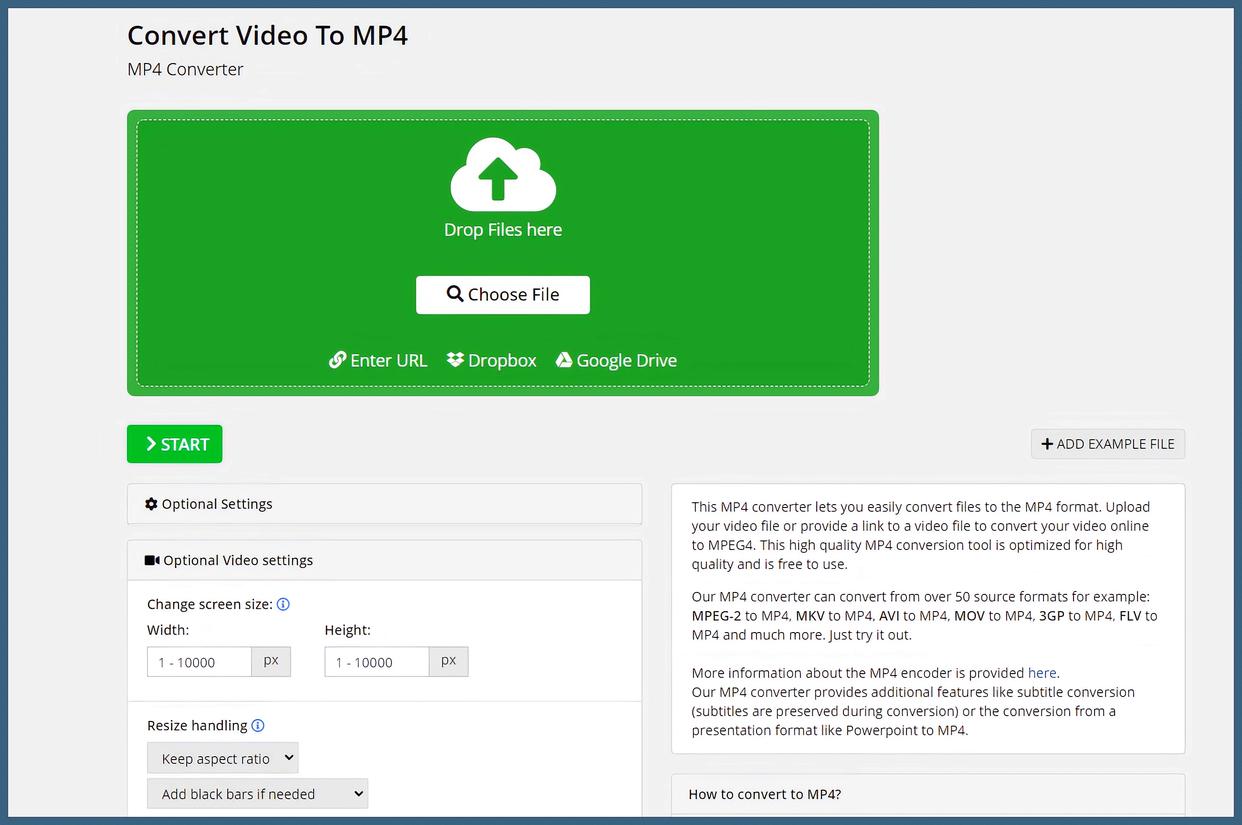Click the START button

pos(174,443)
